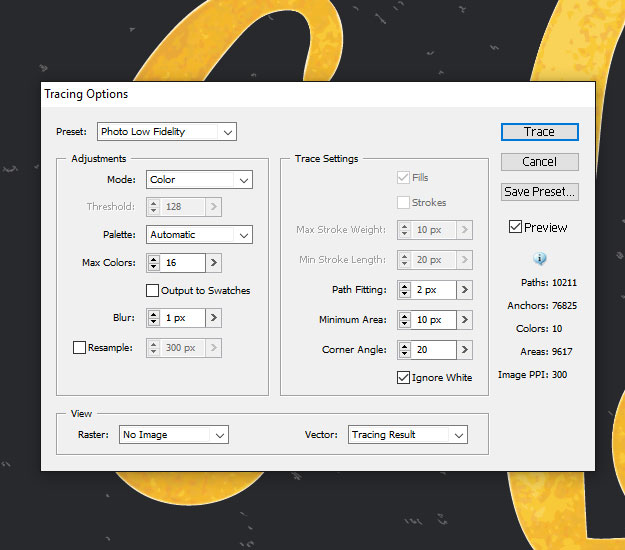Toggle the Preview checkbox
The width and height of the screenshot is (625, 550).
515,227
